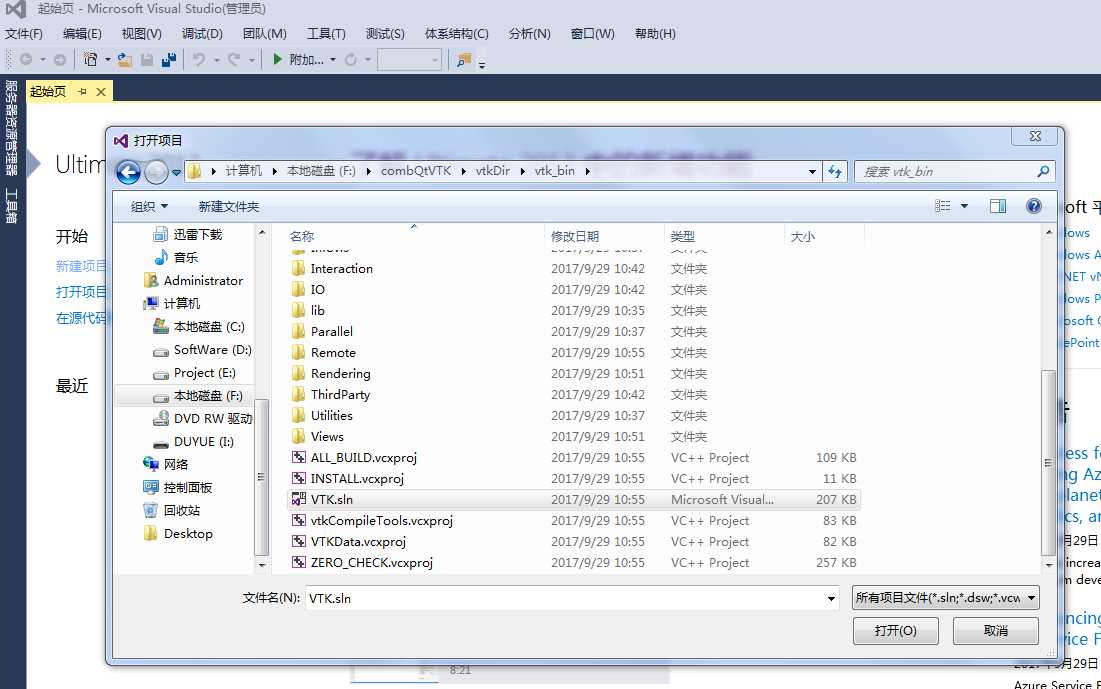Select Local Disk (C:) in tree
1101x689 pixels.
tap(198, 327)
